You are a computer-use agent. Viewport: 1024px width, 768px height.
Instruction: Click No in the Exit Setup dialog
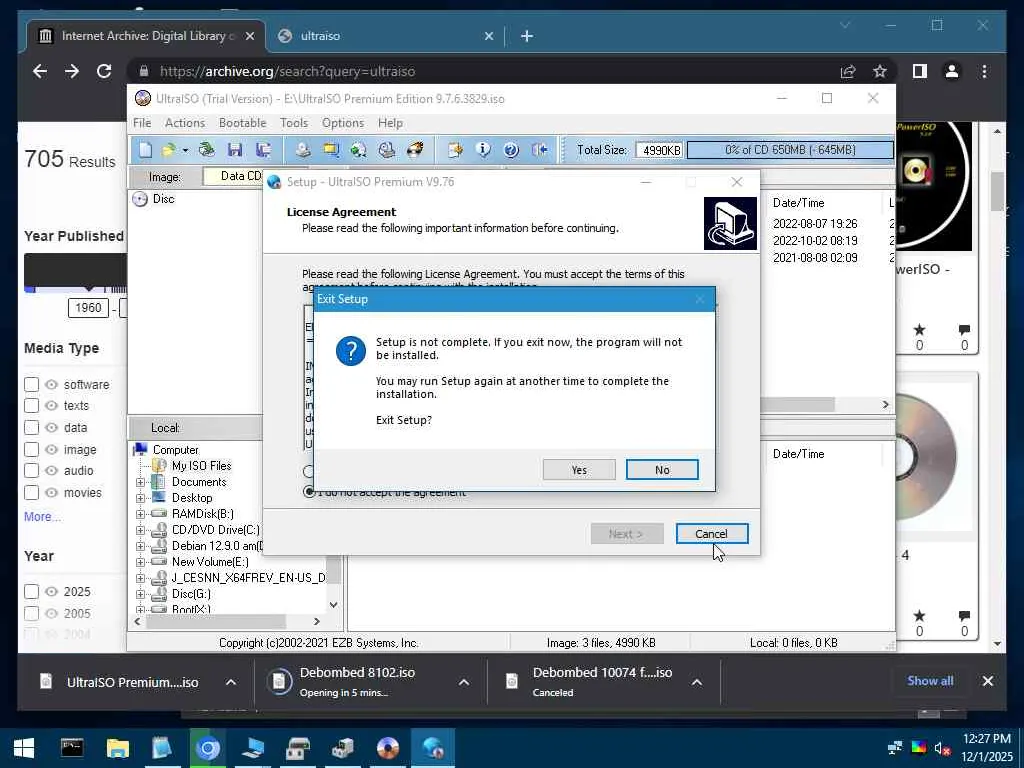coord(662,470)
